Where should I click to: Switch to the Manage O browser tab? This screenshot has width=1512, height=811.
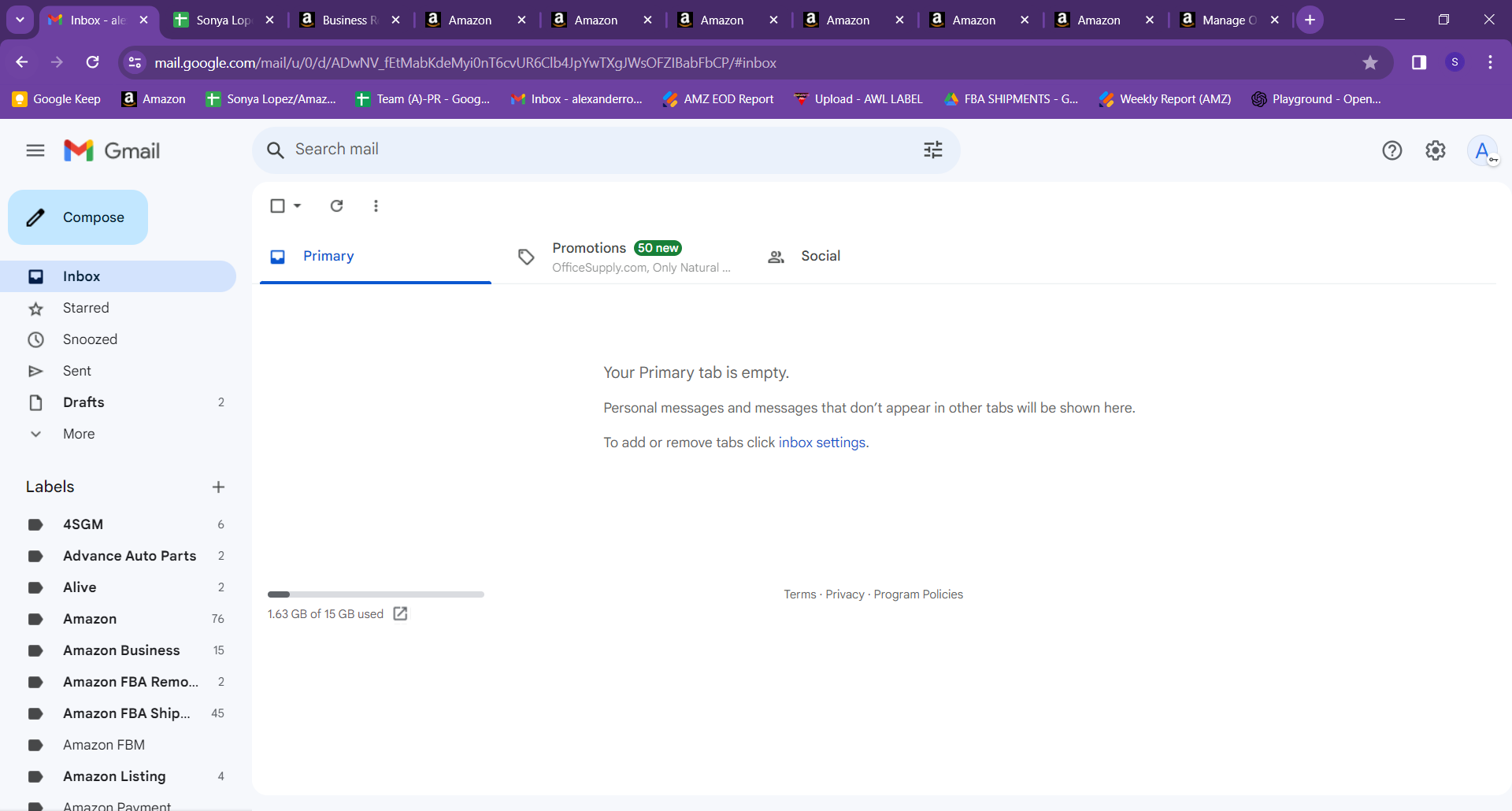[x=1229, y=20]
